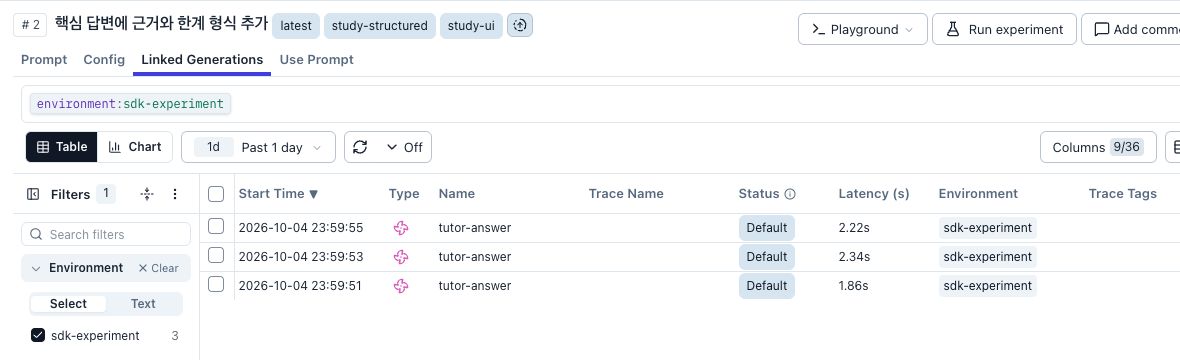
Task: Open the Use Prompt tab
Action: [x=316, y=59]
